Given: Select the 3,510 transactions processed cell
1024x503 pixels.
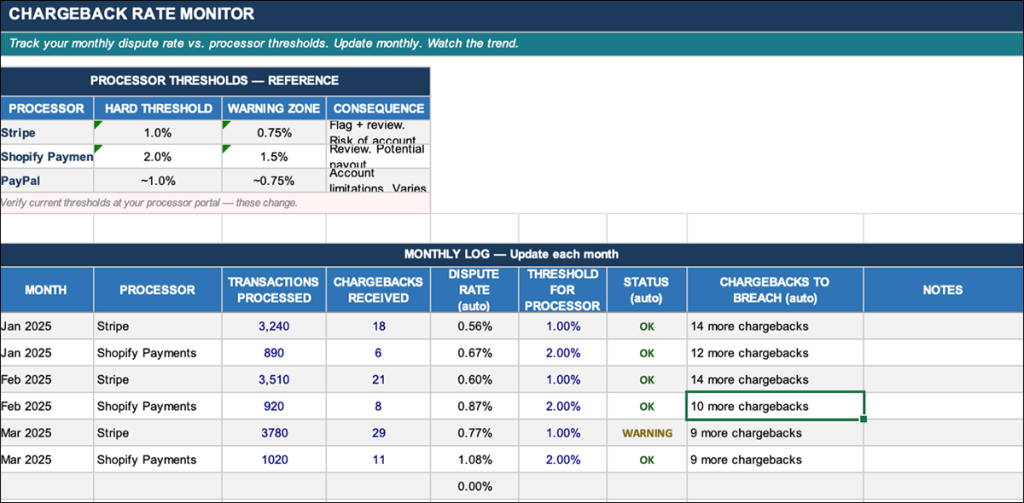Looking at the screenshot, I should pos(273,380).
